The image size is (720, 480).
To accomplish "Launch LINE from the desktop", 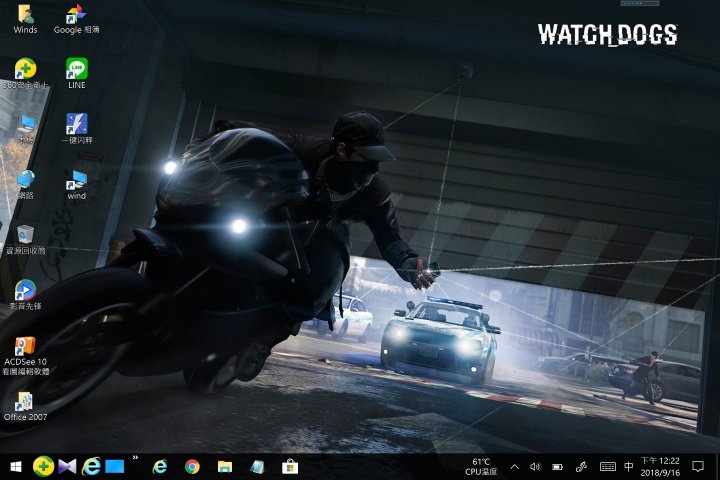I will (x=76, y=74).
